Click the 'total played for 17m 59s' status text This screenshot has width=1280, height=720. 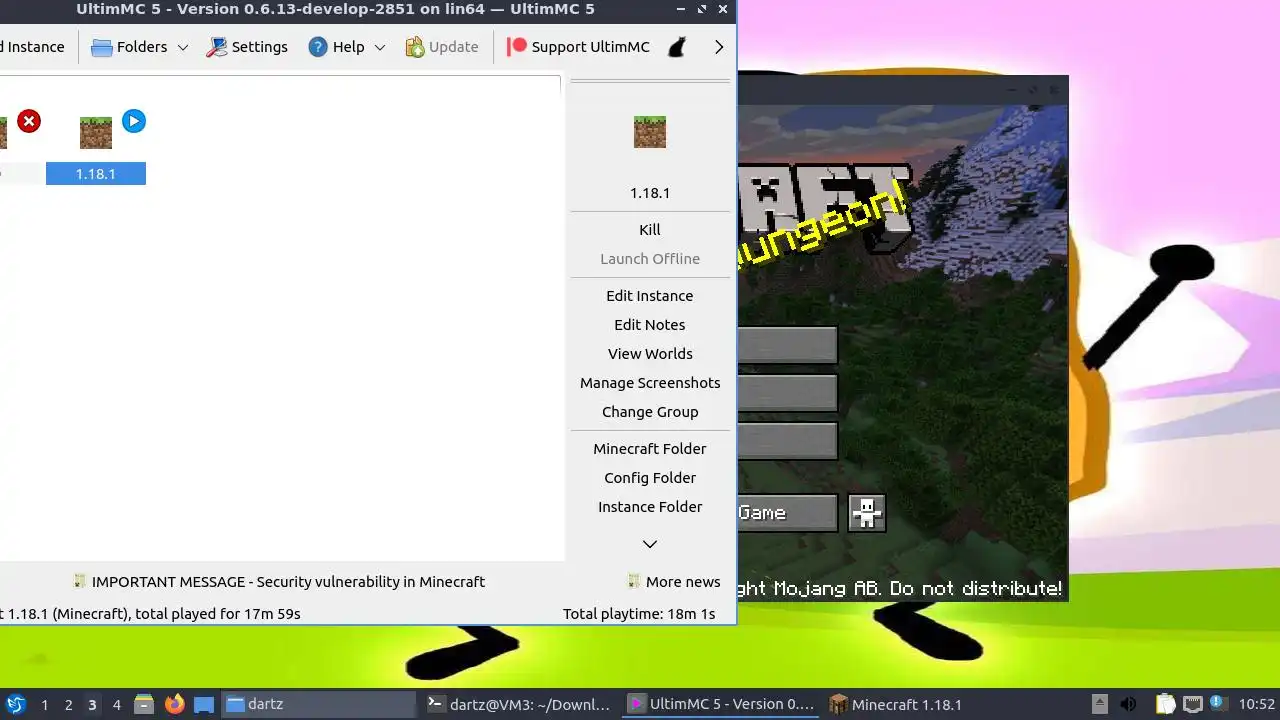click(217, 614)
